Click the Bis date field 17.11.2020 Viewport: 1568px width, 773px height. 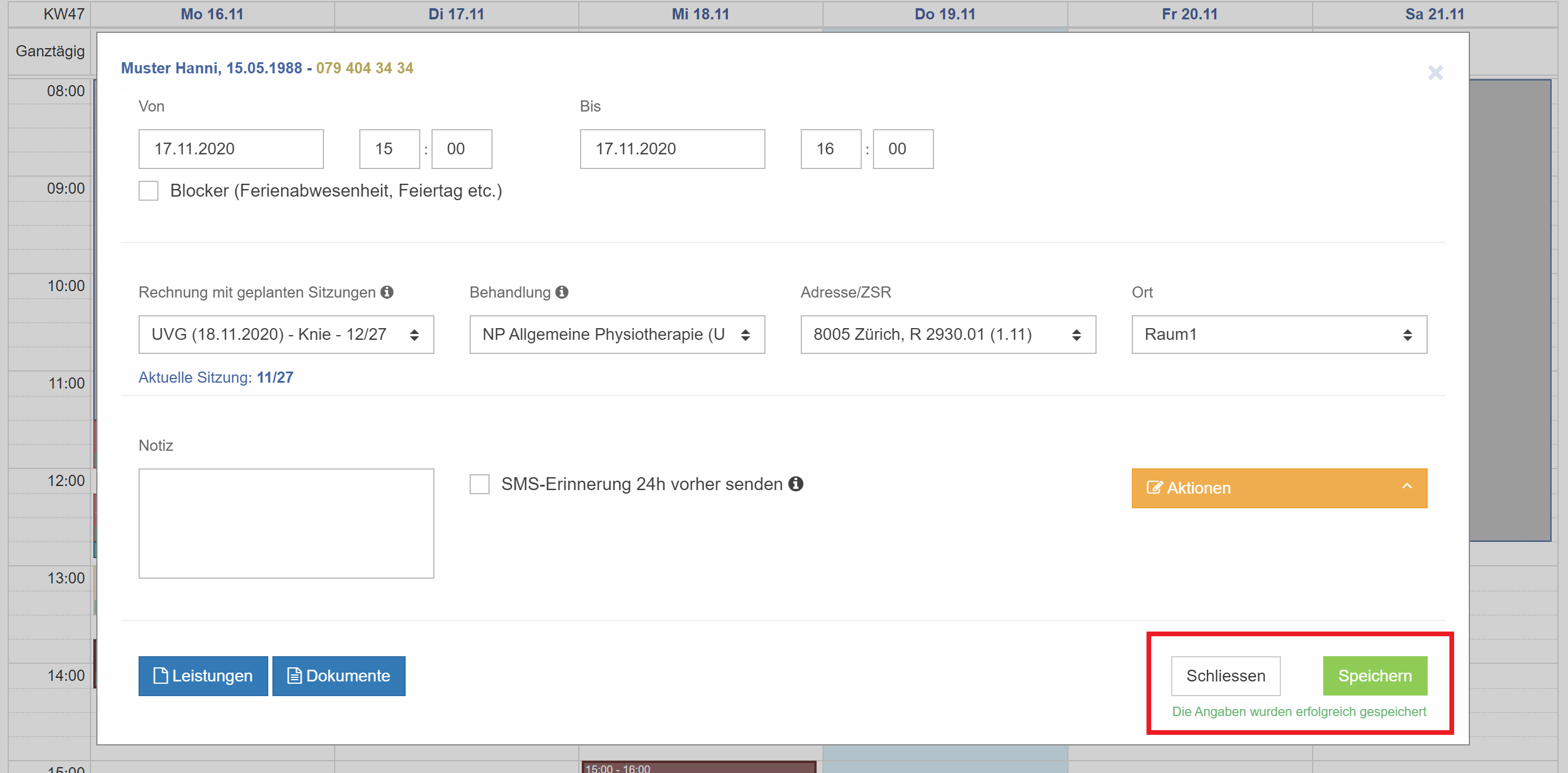point(673,149)
